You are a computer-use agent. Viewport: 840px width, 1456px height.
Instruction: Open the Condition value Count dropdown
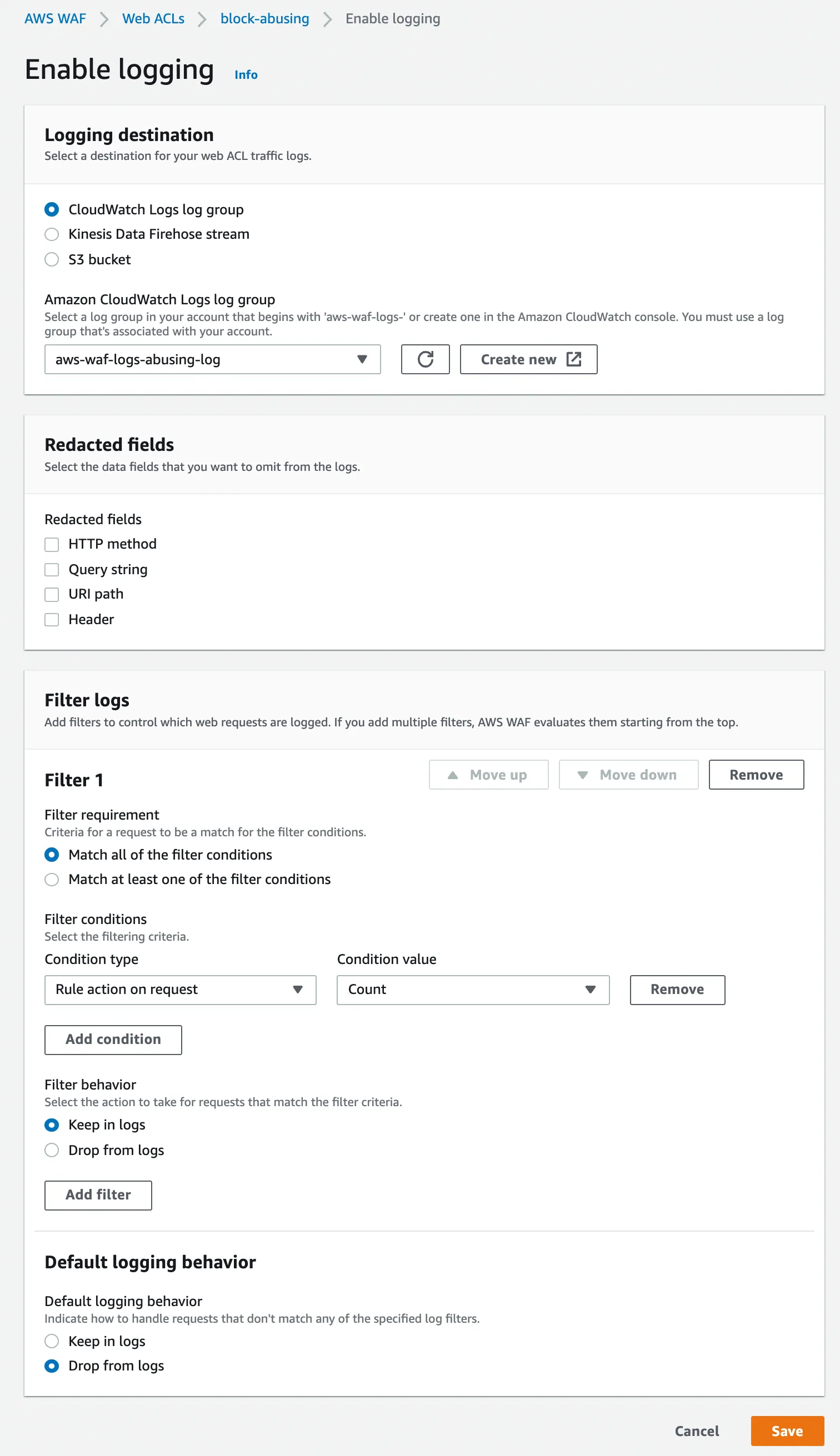click(472, 990)
